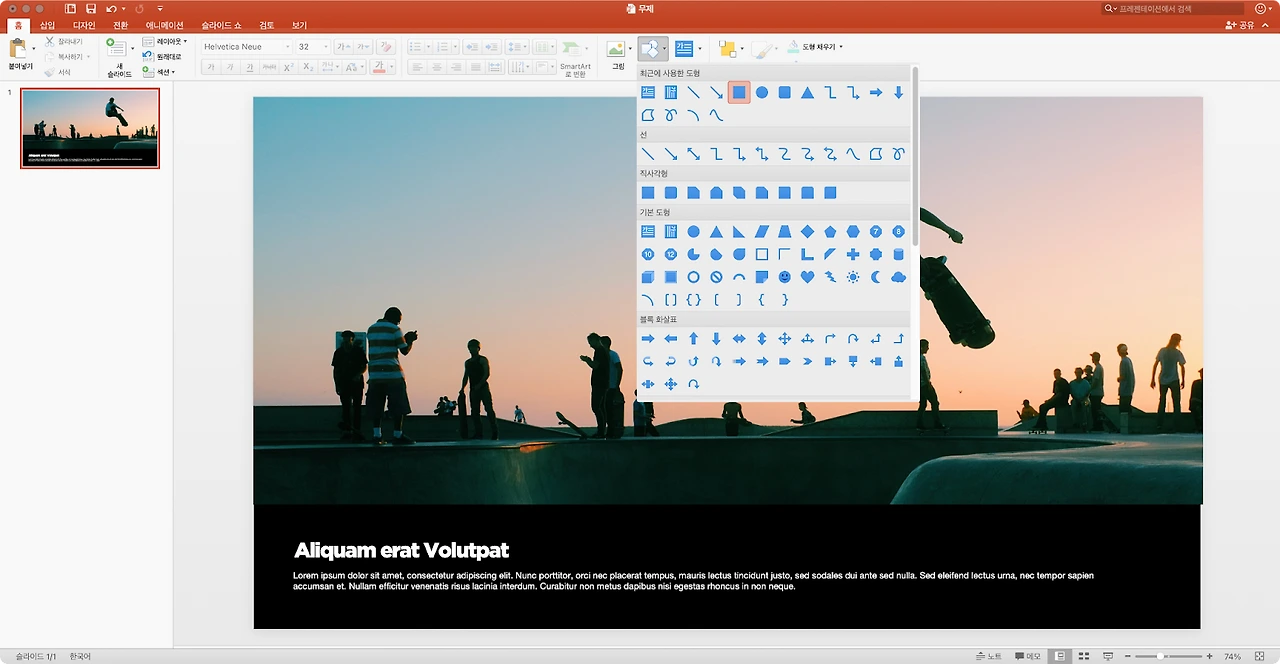1280x664 pixels.
Task: Switch to the Transitions (전환) tab
Action: (121, 25)
